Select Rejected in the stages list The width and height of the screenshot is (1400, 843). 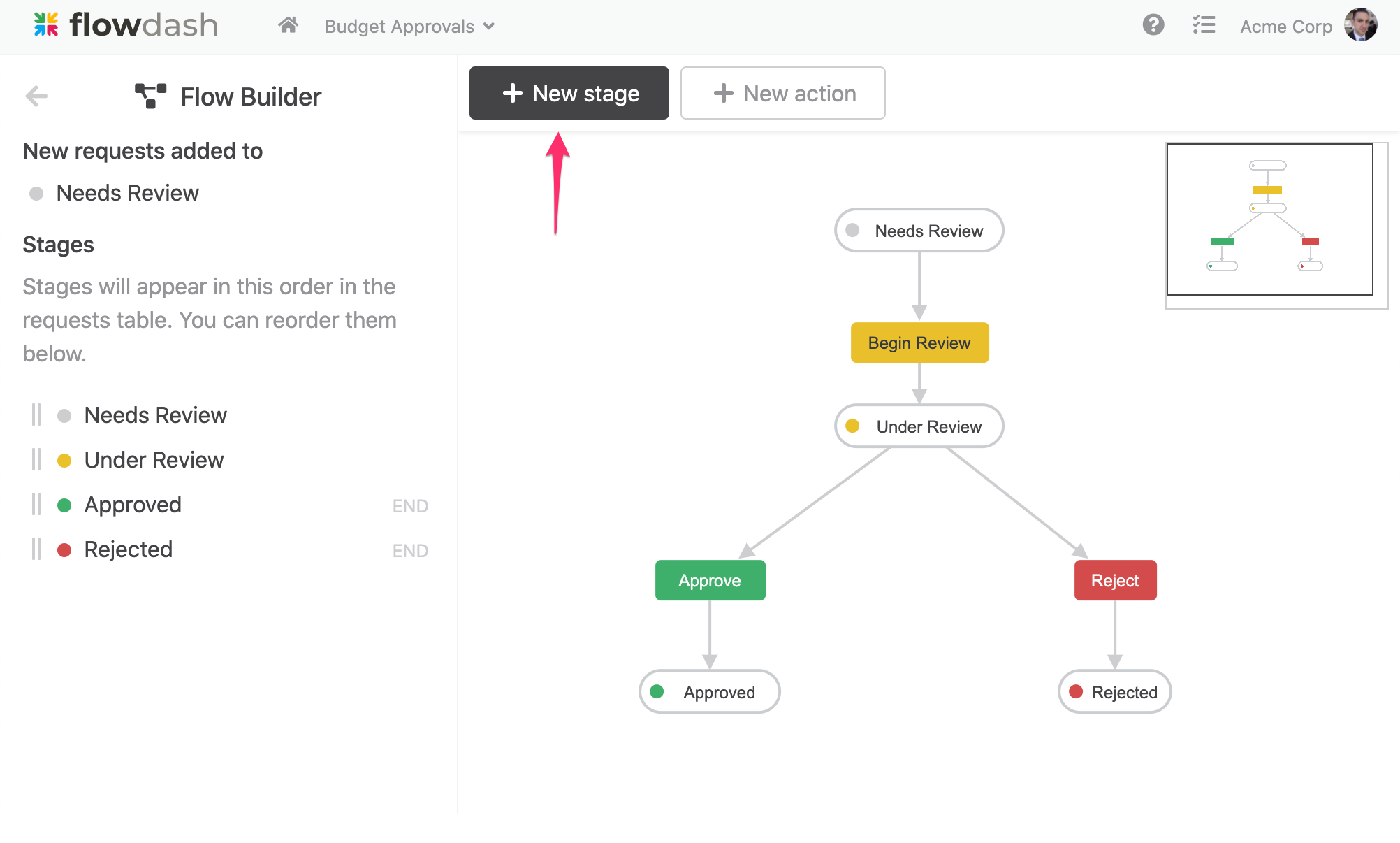pyautogui.click(x=128, y=549)
